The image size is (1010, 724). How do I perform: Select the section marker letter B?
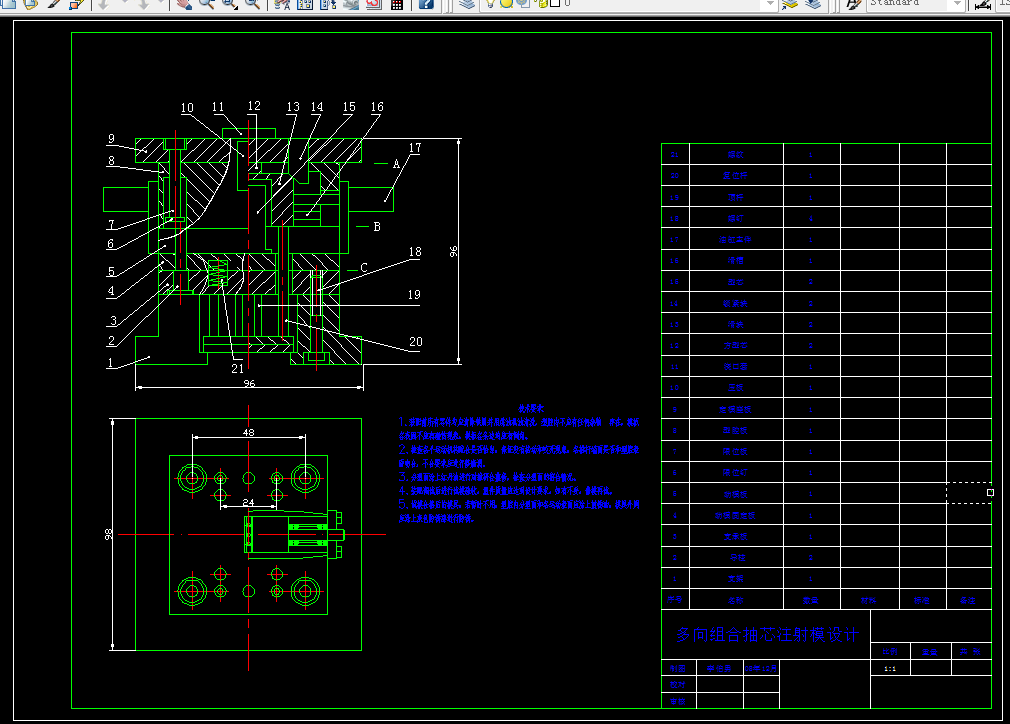click(x=377, y=227)
